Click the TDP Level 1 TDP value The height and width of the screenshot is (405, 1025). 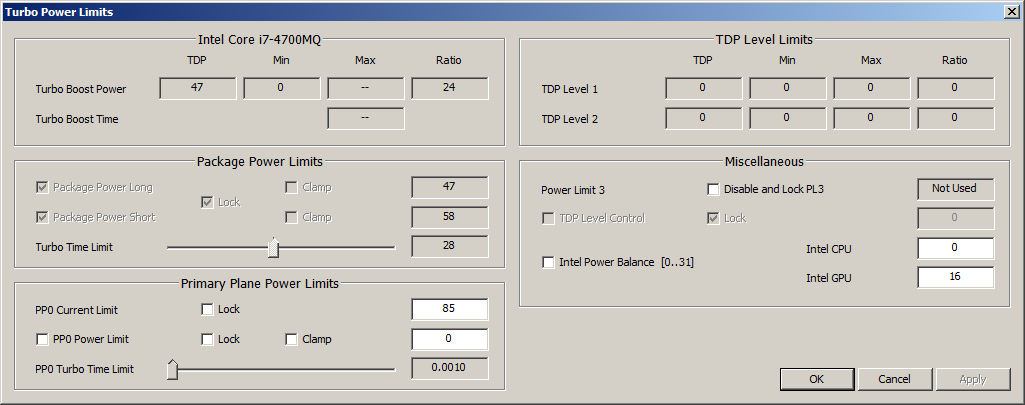tap(703, 88)
